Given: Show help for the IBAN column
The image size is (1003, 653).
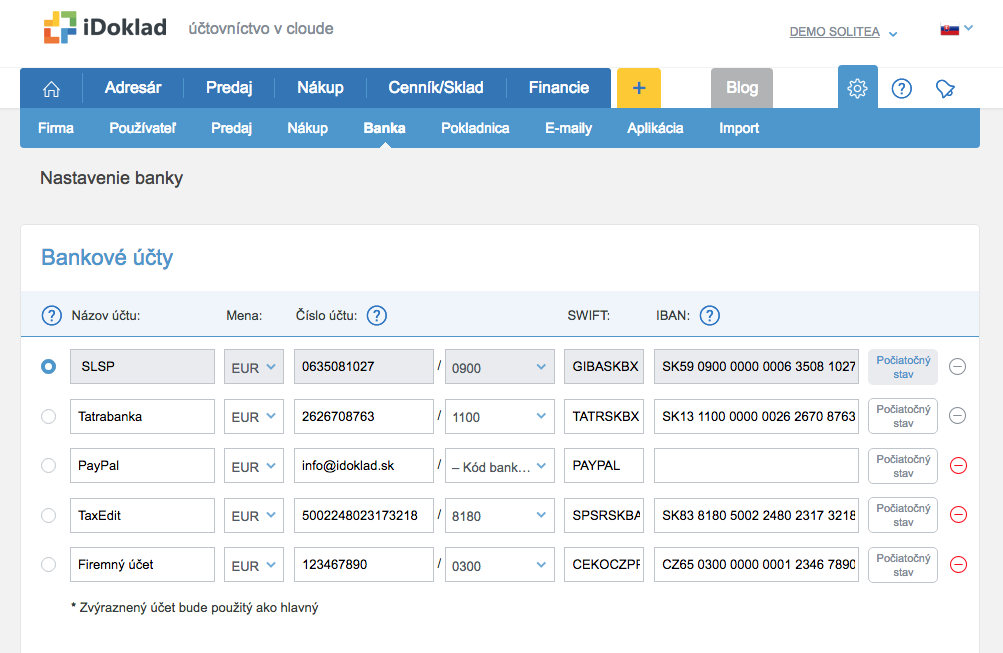Looking at the screenshot, I should click(x=709, y=316).
